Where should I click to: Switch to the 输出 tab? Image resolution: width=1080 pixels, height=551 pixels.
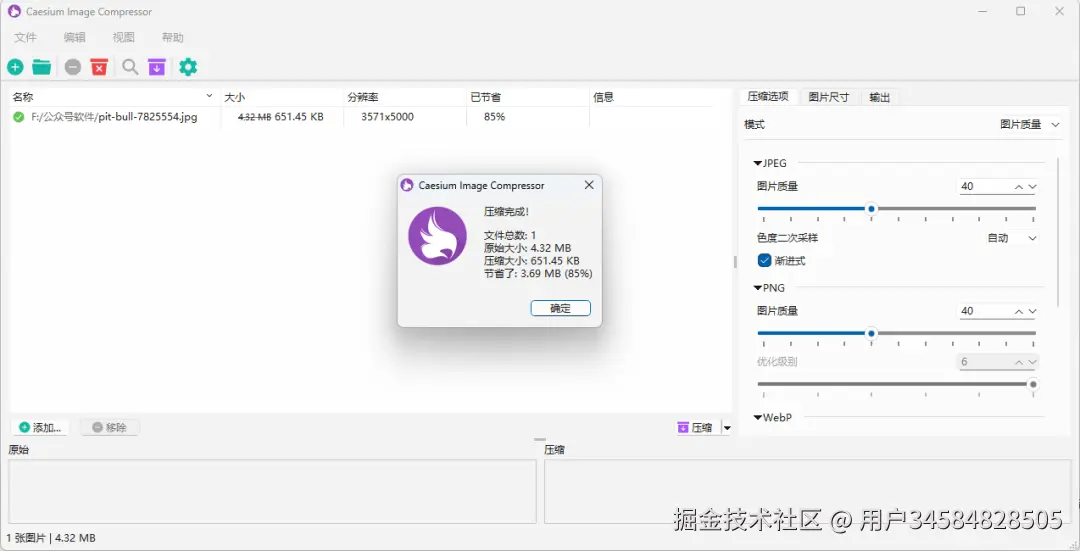(880, 97)
